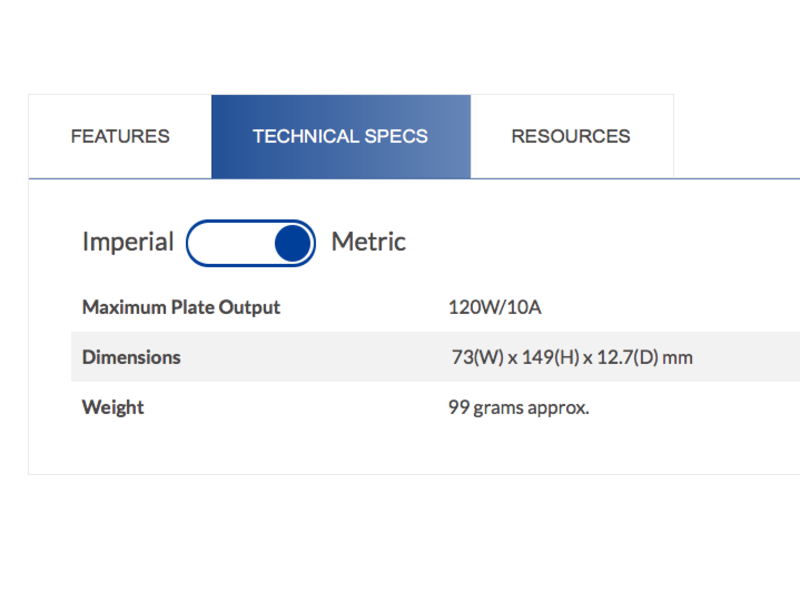Viewport: 800px width, 600px height.
Task: Select the Technical Specs tab
Action: click(x=341, y=136)
